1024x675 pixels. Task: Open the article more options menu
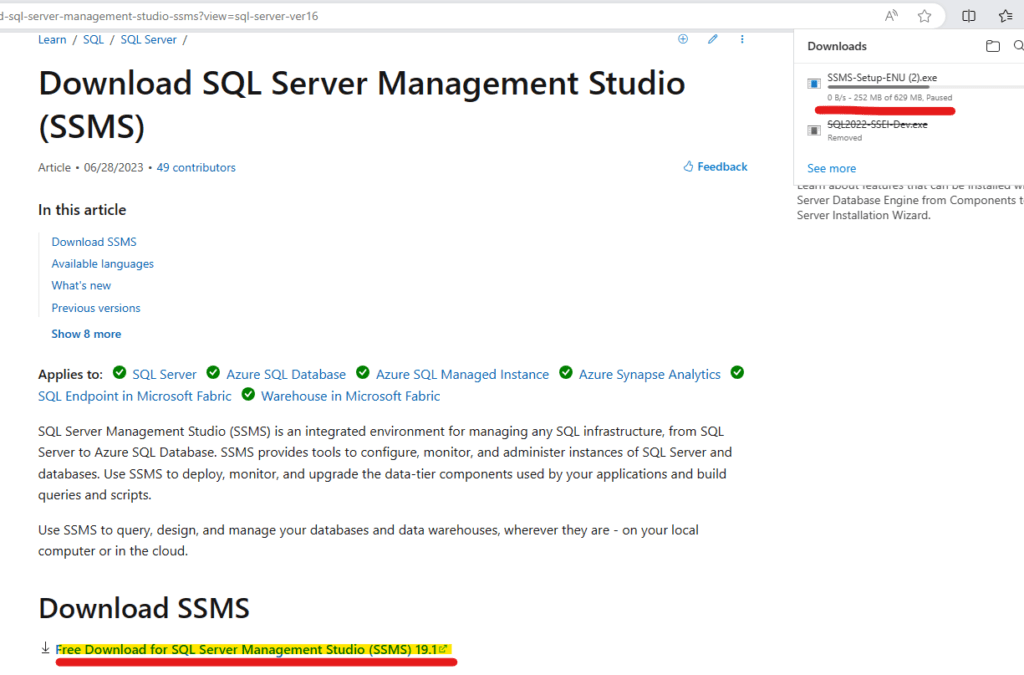tap(742, 39)
